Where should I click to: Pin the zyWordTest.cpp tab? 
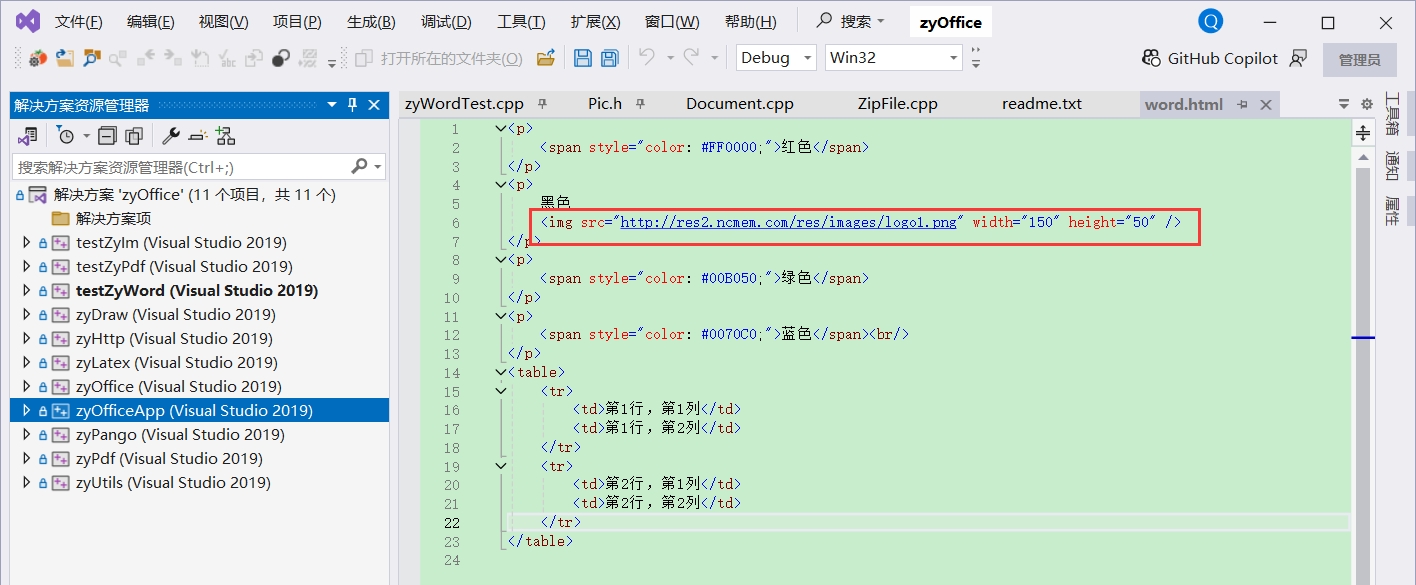coord(543,104)
